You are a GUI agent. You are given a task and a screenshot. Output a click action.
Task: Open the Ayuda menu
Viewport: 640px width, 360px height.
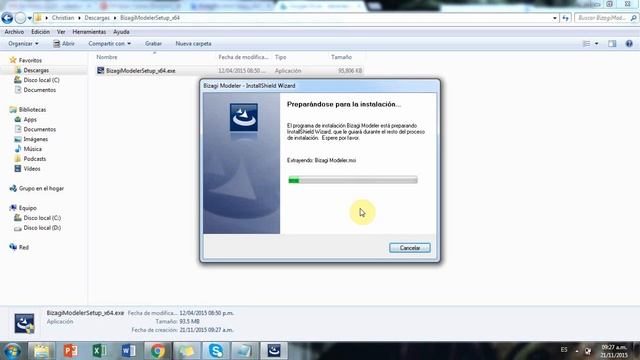121,31
